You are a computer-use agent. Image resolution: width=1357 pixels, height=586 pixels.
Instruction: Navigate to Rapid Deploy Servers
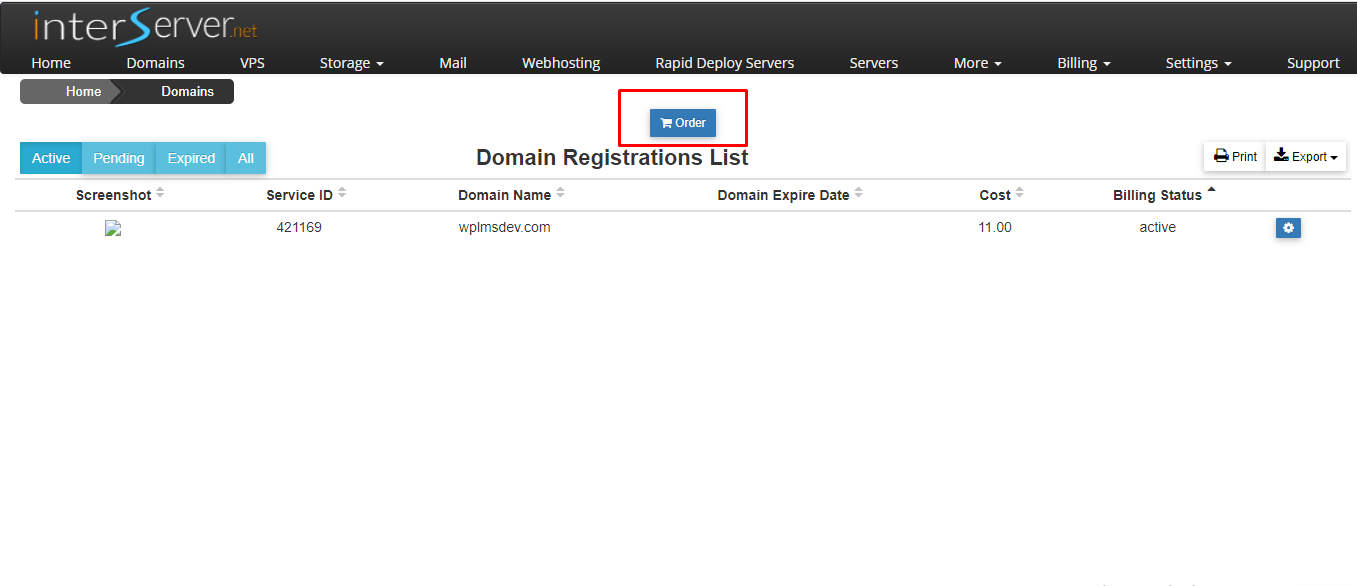click(x=725, y=62)
